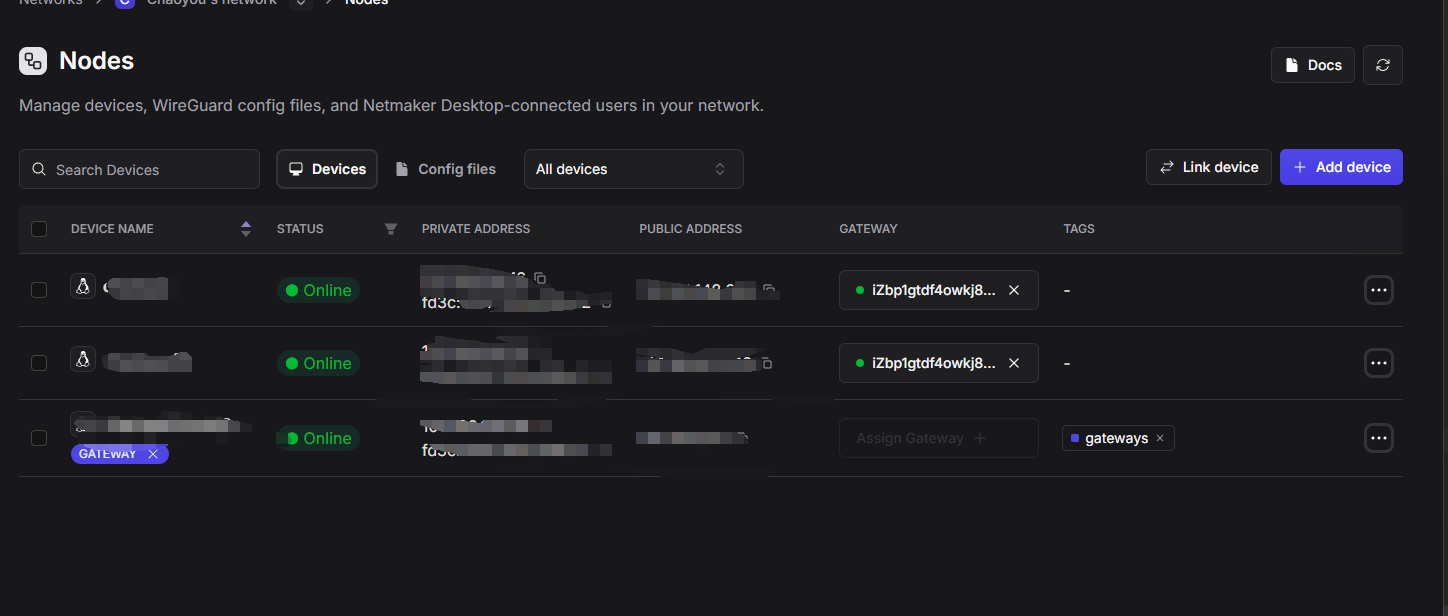Copy the IPv4 private address in first device row

click(x=540, y=277)
